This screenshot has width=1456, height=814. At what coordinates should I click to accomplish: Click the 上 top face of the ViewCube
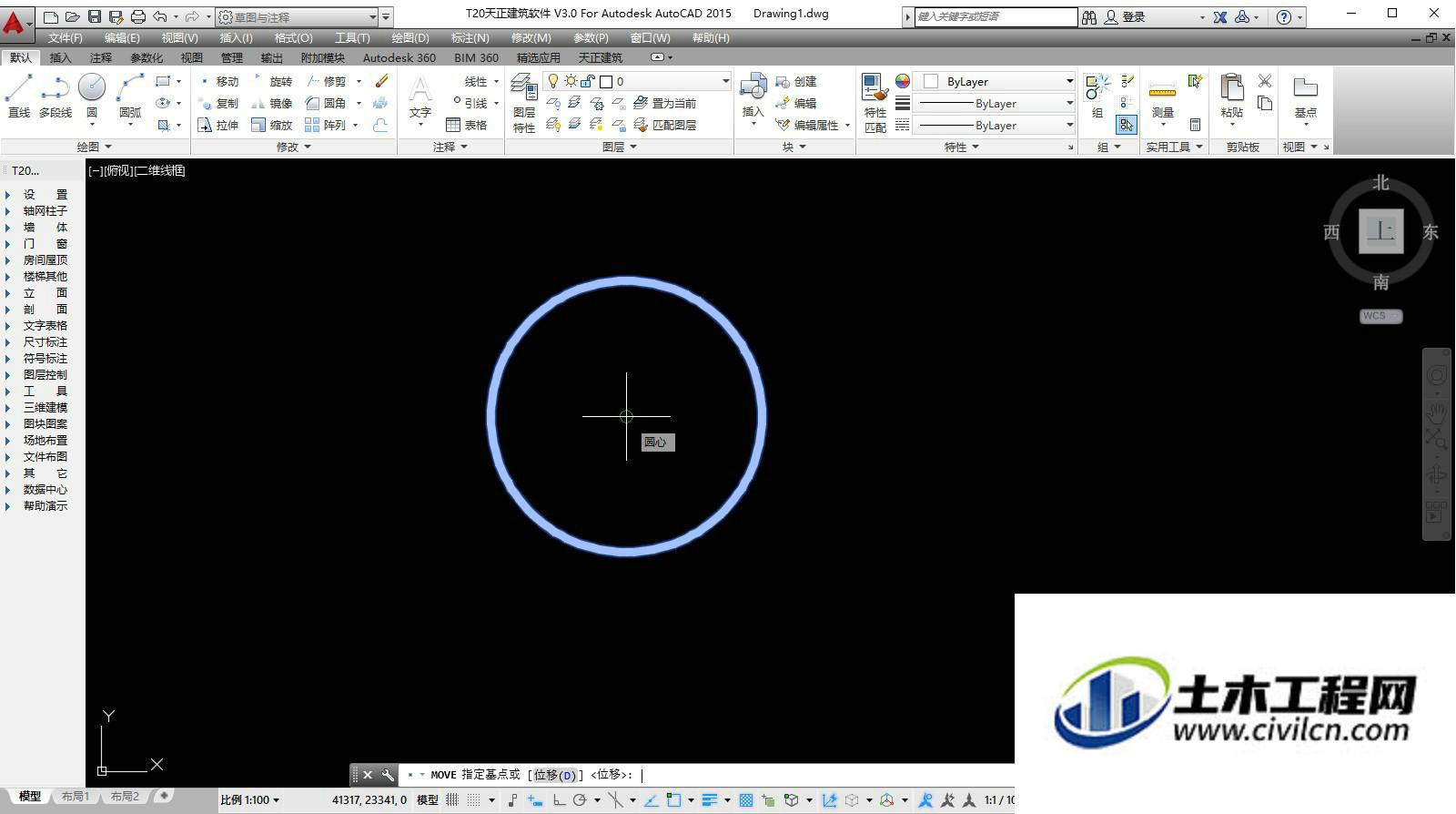tap(1380, 230)
